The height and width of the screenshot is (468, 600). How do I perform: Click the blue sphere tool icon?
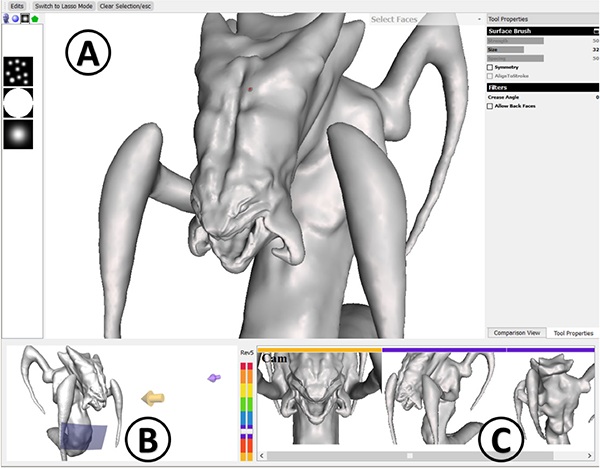tap(15, 19)
